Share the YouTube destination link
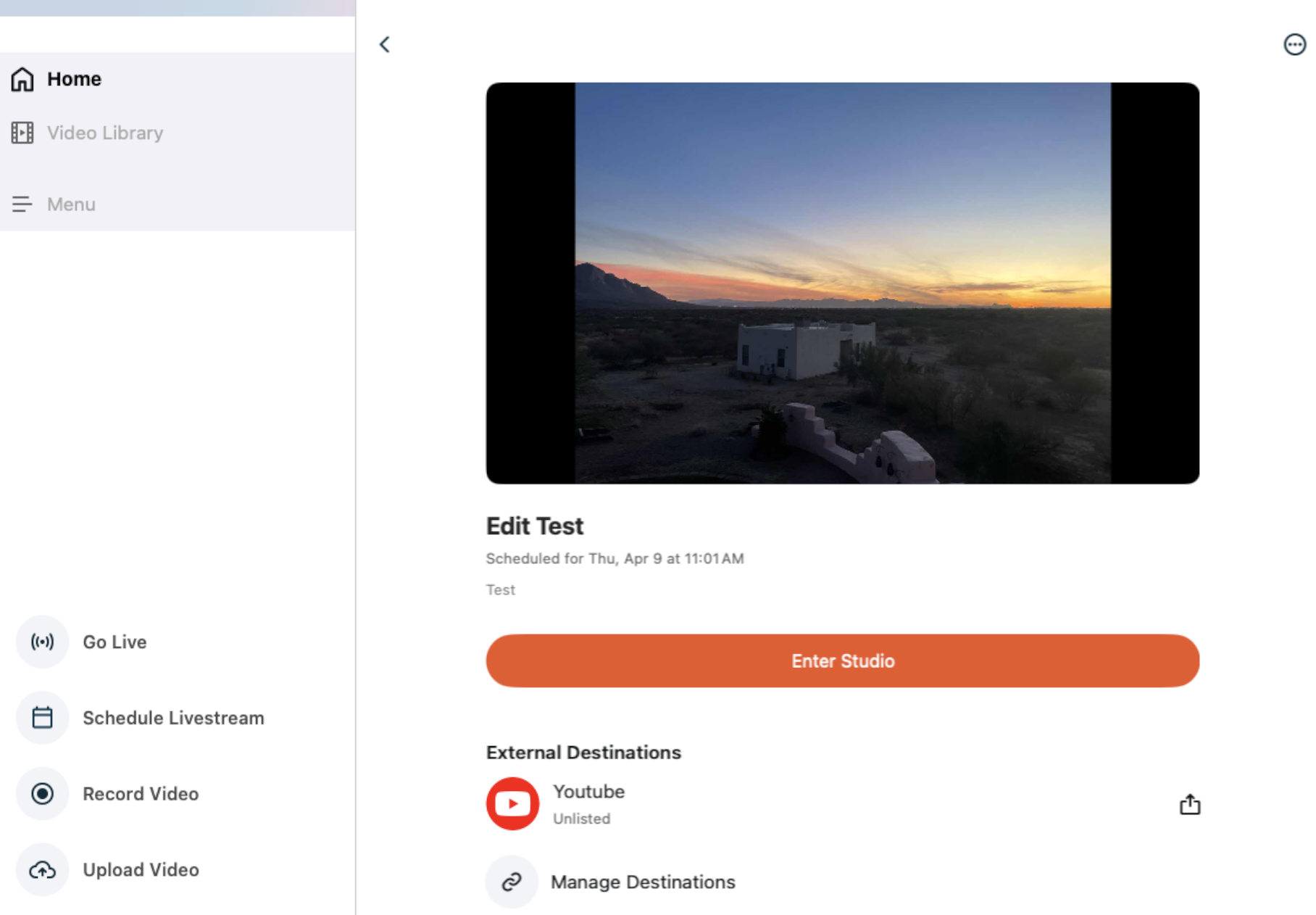The width and height of the screenshot is (1316, 915). [x=1189, y=804]
